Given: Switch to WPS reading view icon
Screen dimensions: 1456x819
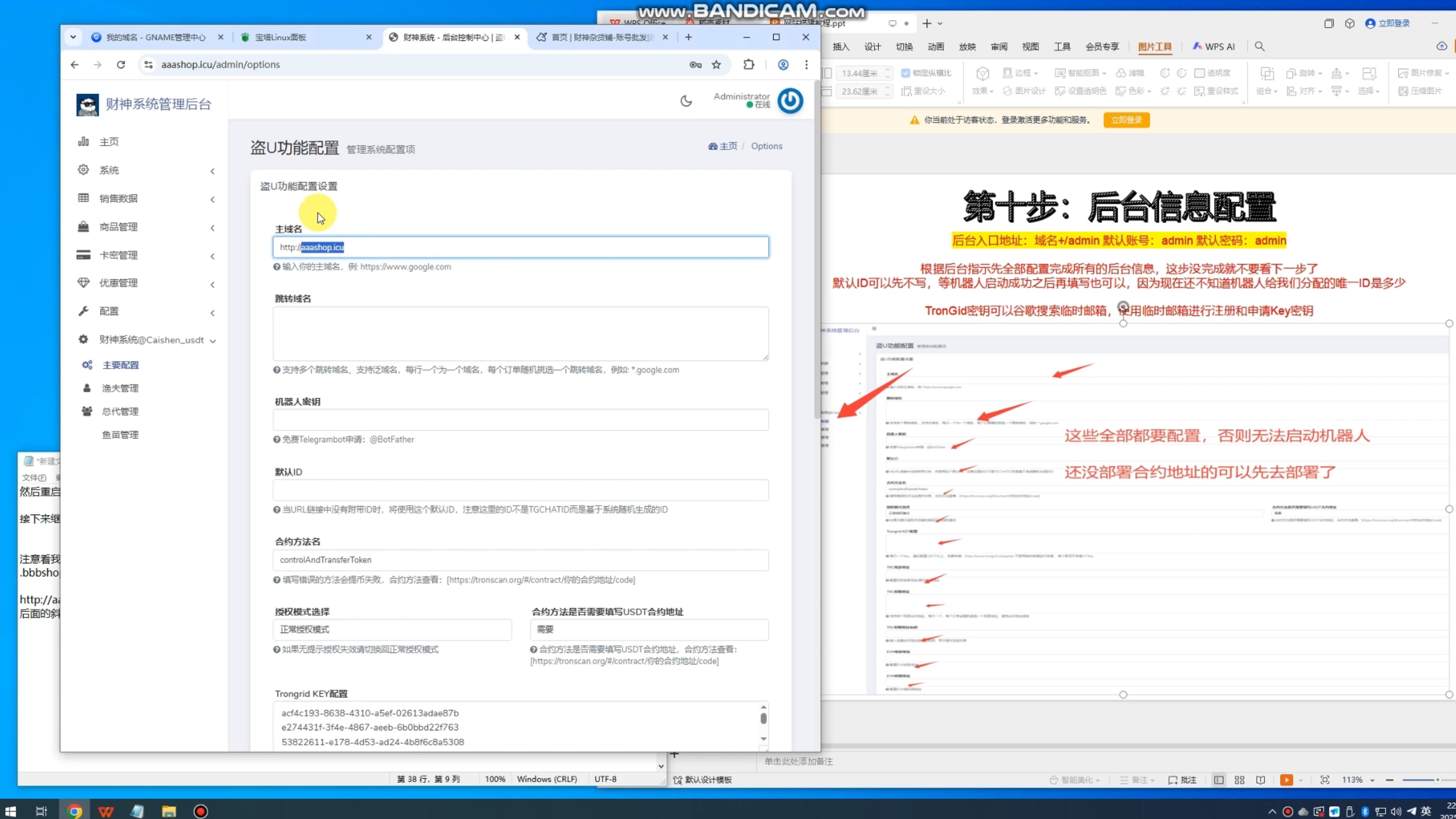Looking at the screenshot, I should coord(1260,780).
